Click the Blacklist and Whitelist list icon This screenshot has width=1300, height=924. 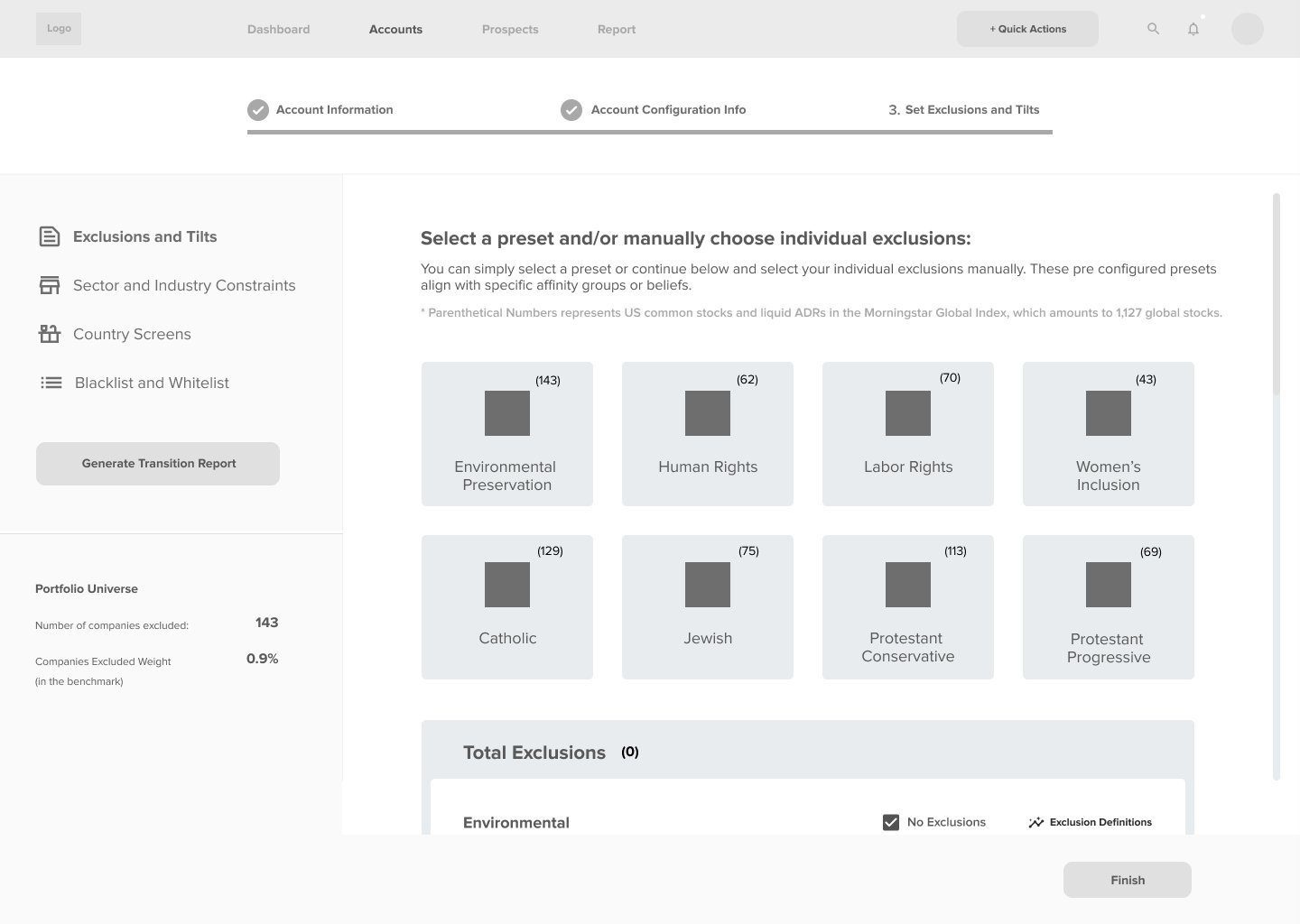coord(51,383)
